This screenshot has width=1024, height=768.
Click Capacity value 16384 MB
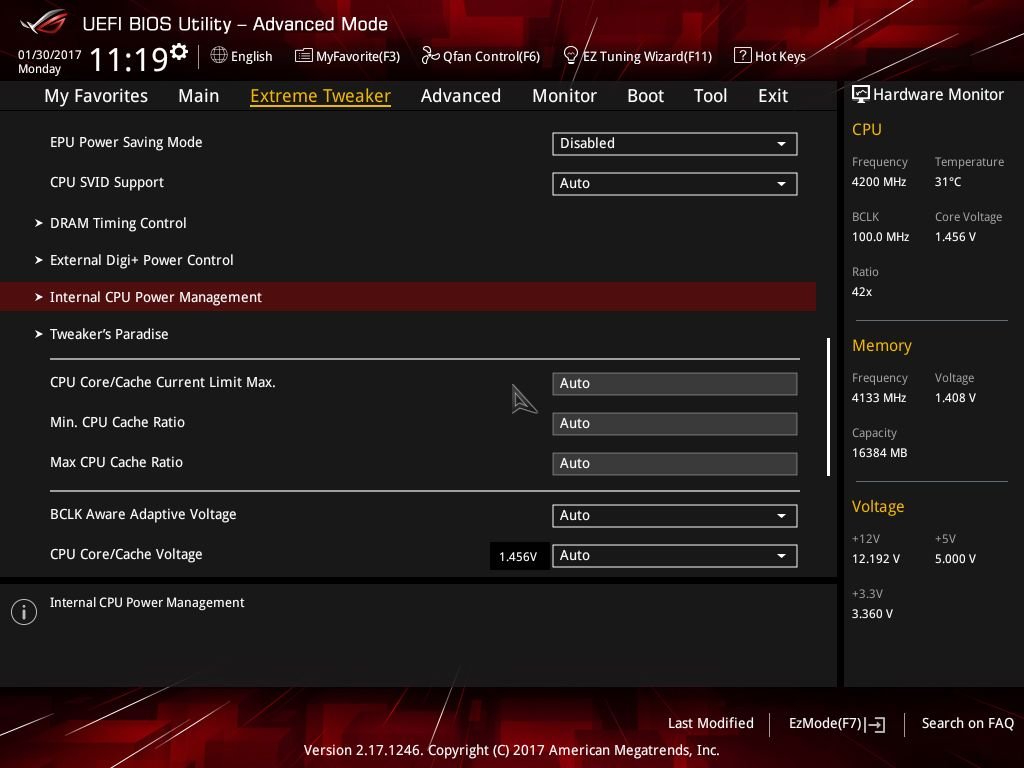point(880,453)
